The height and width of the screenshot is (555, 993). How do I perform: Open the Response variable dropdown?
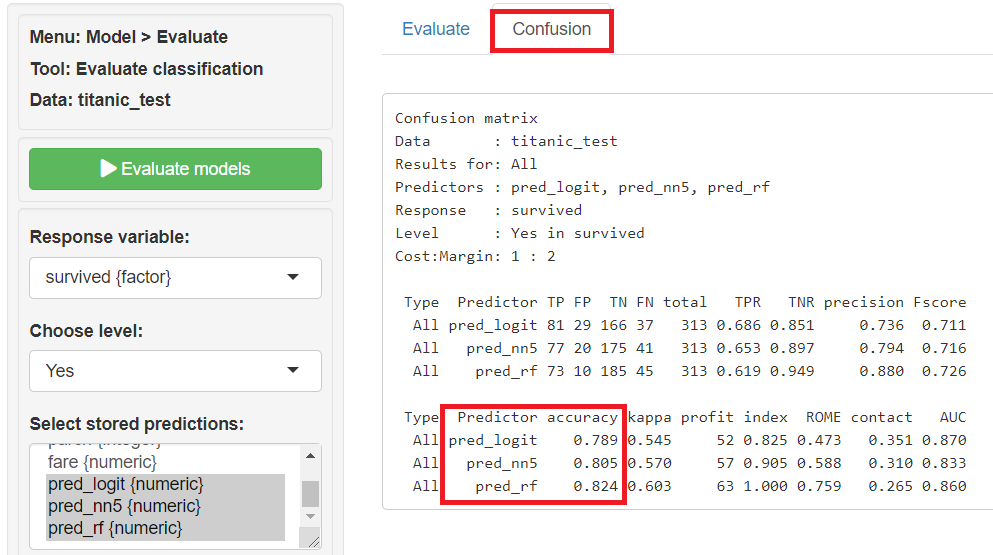coord(175,278)
